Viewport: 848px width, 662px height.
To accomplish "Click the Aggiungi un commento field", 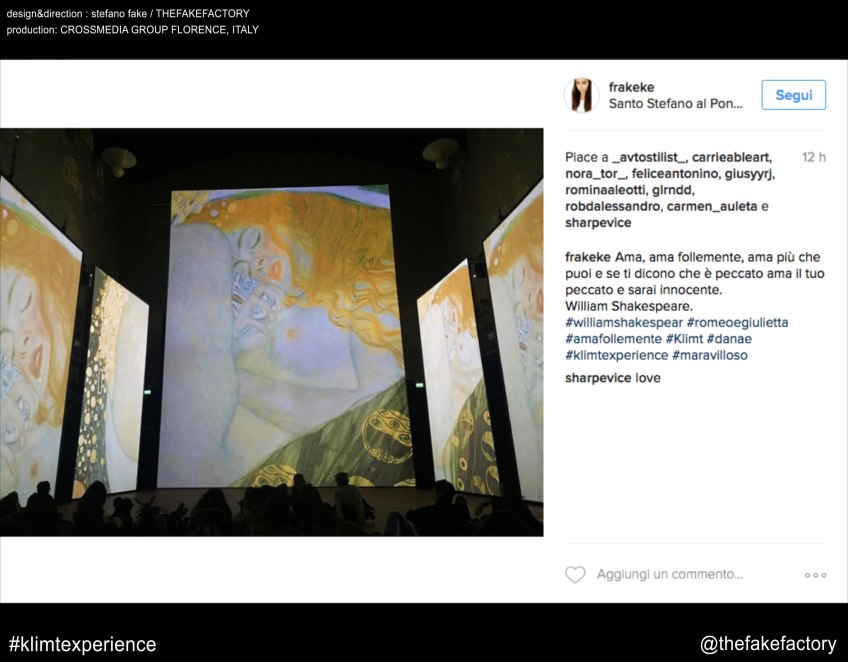I will click(x=670, y=574).
